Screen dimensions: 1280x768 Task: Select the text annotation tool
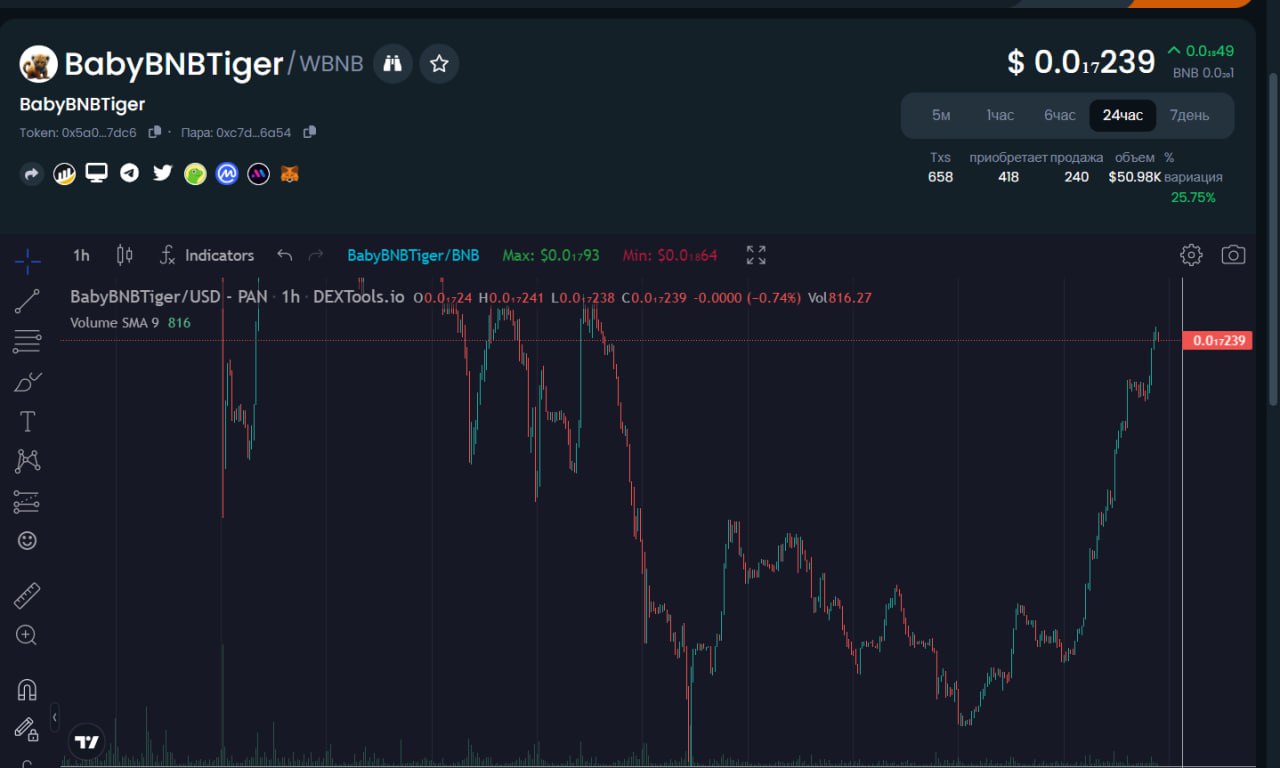pos(27,421)
